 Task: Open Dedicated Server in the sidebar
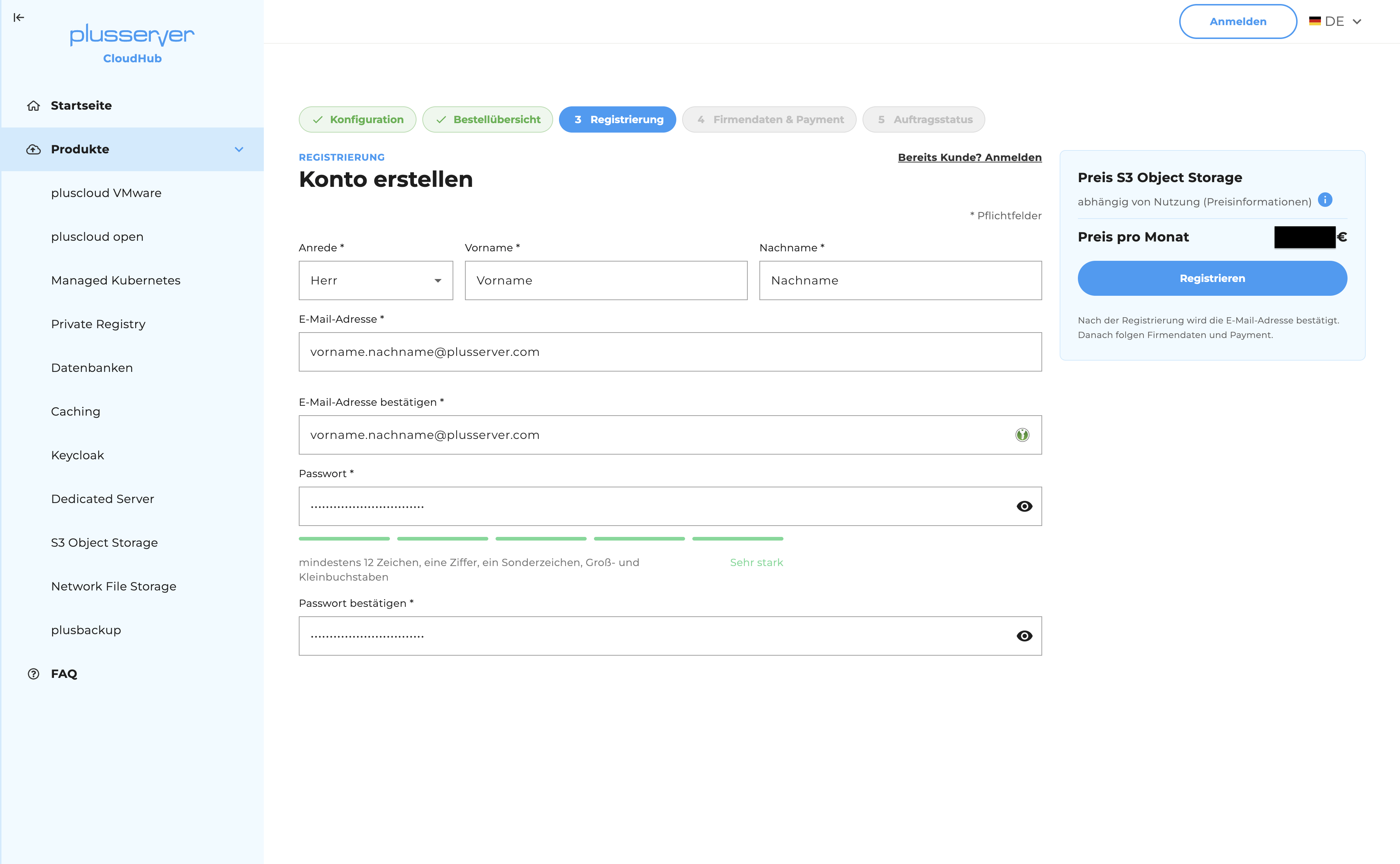102,499
